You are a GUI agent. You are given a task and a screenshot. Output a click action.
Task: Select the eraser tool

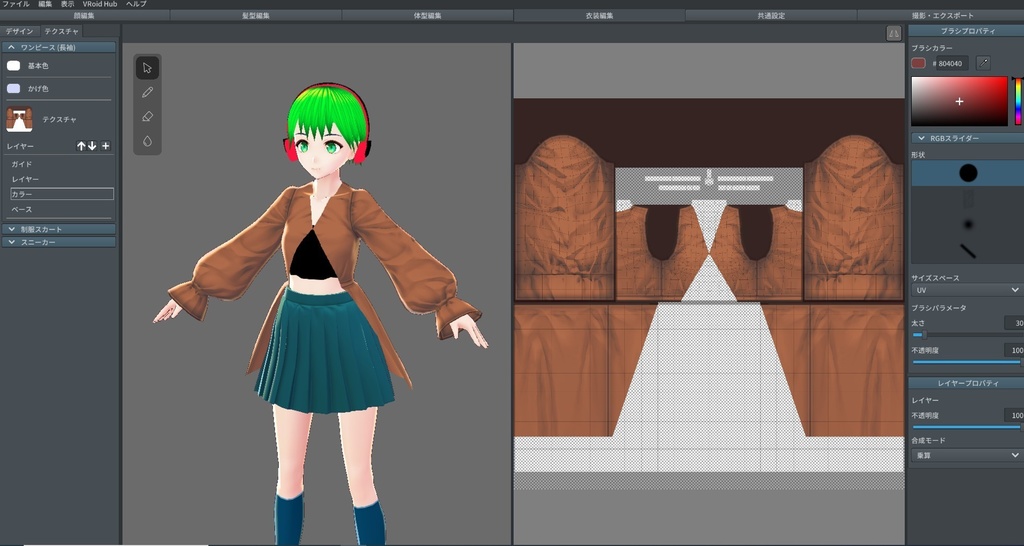147,117
